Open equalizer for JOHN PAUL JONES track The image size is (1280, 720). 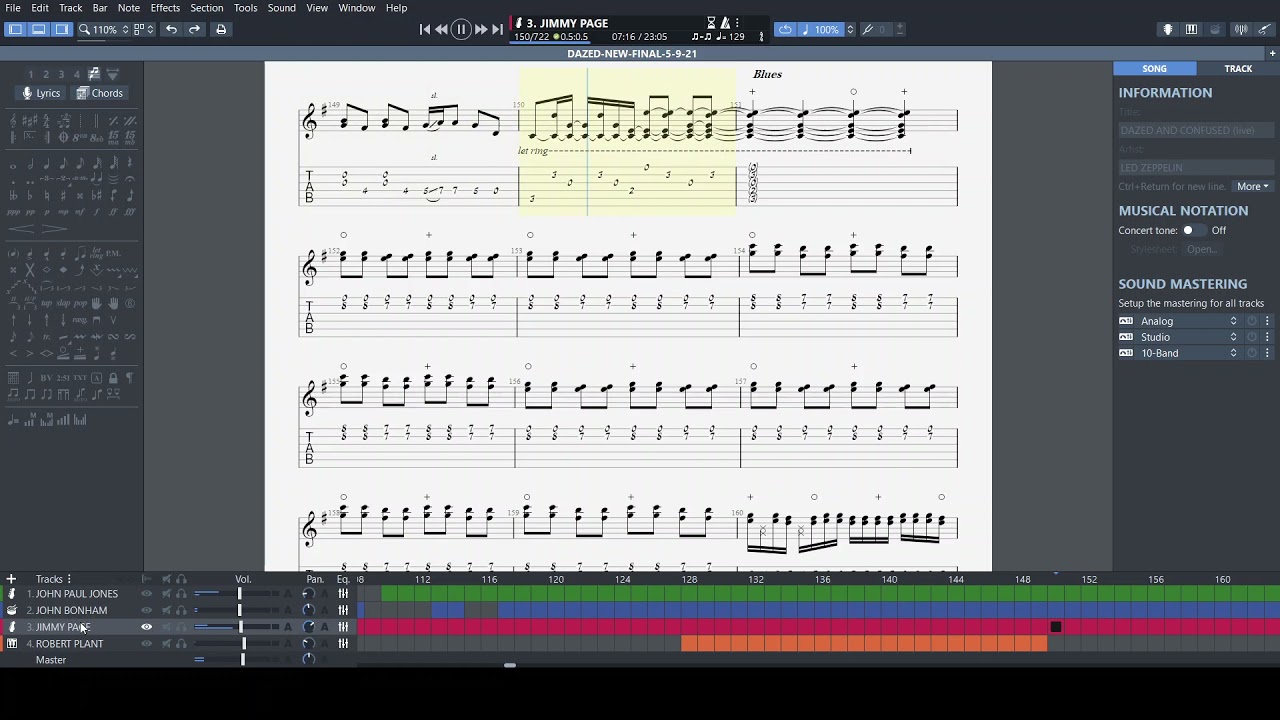pyautogui.click(x=343, y=594)
